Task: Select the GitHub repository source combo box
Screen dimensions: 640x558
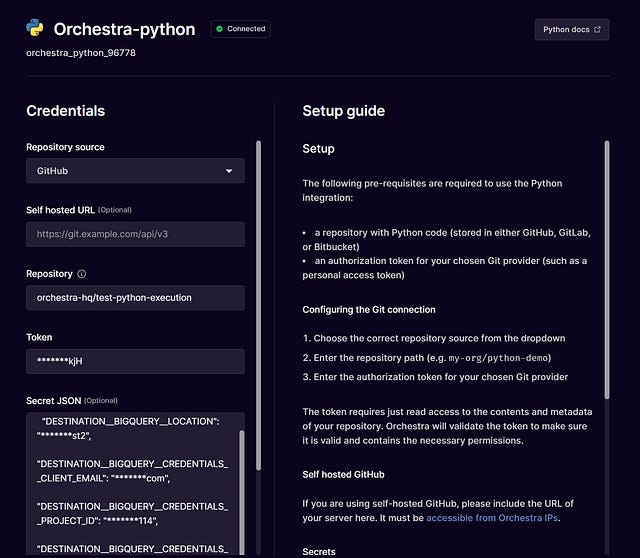Action: coord(136,171)
